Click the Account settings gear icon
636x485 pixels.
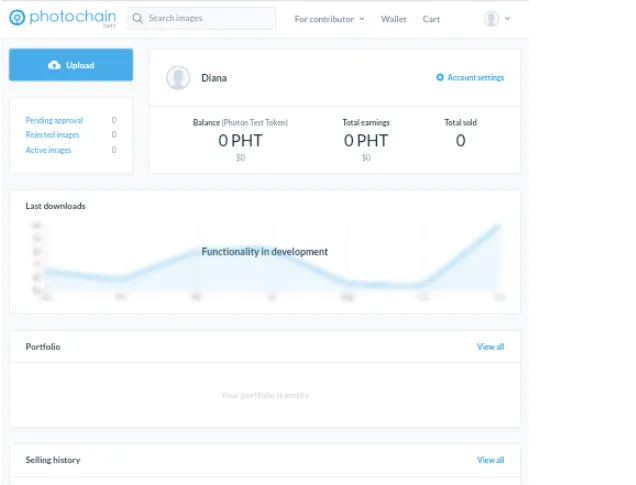440,77
